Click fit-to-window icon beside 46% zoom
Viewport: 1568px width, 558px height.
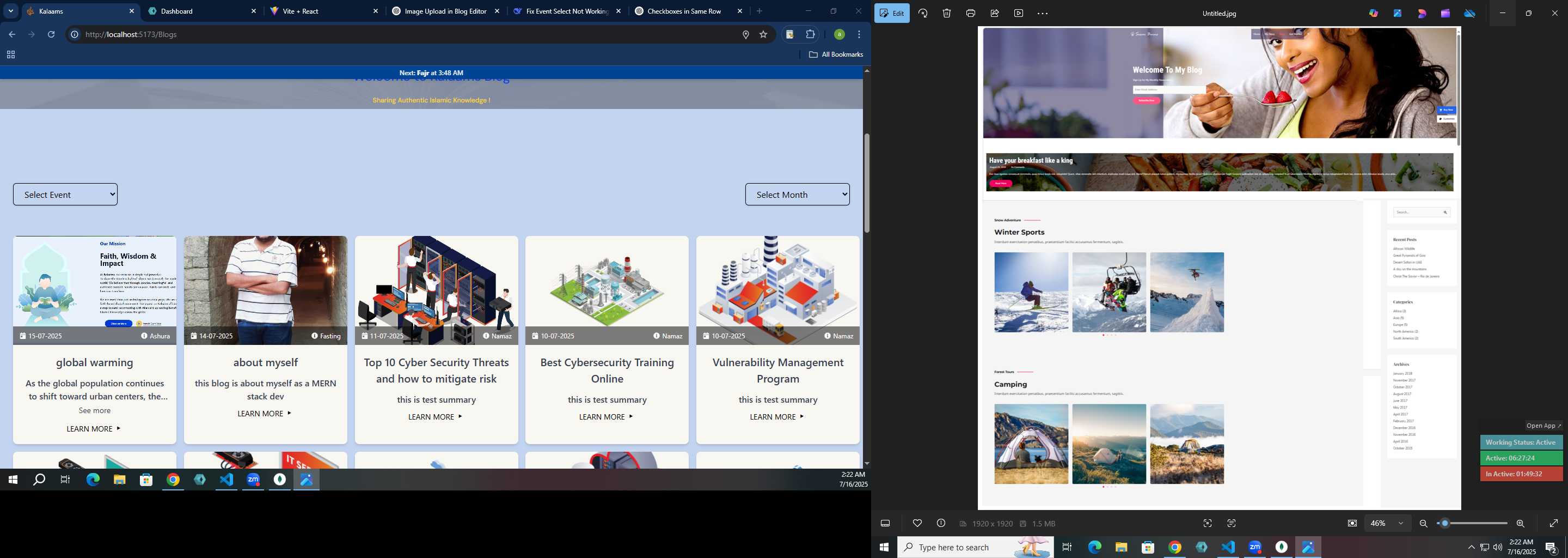(1352, 523)
